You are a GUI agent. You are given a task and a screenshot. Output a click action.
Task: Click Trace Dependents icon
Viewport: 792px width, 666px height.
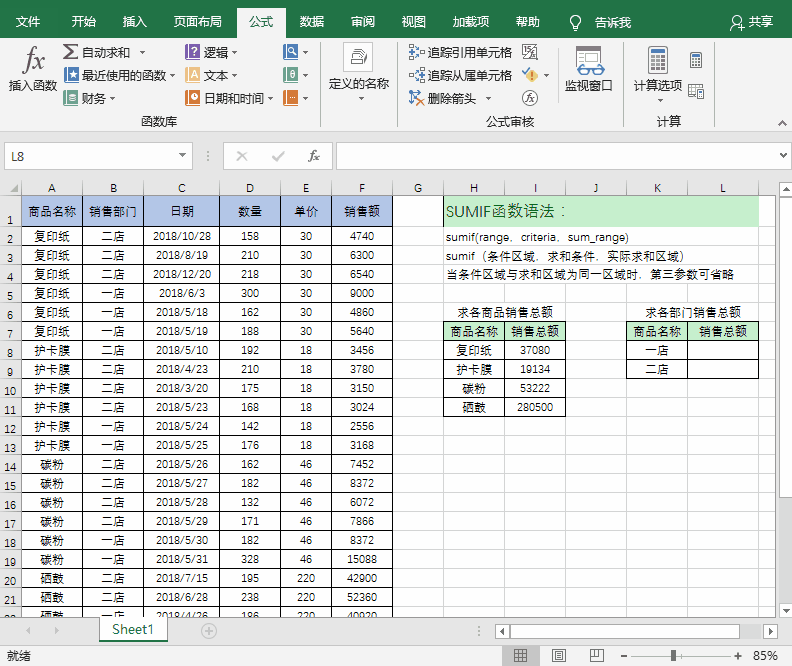417,75
